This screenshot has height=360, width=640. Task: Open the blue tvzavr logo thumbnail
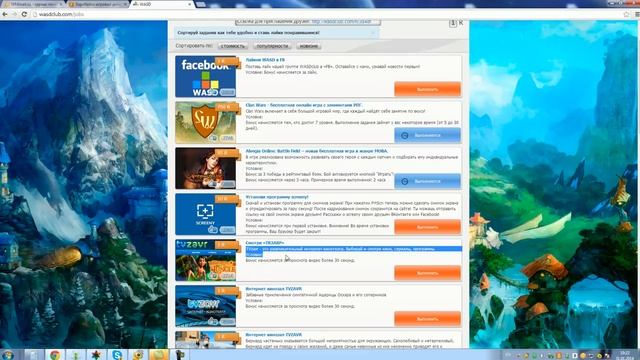206,306
